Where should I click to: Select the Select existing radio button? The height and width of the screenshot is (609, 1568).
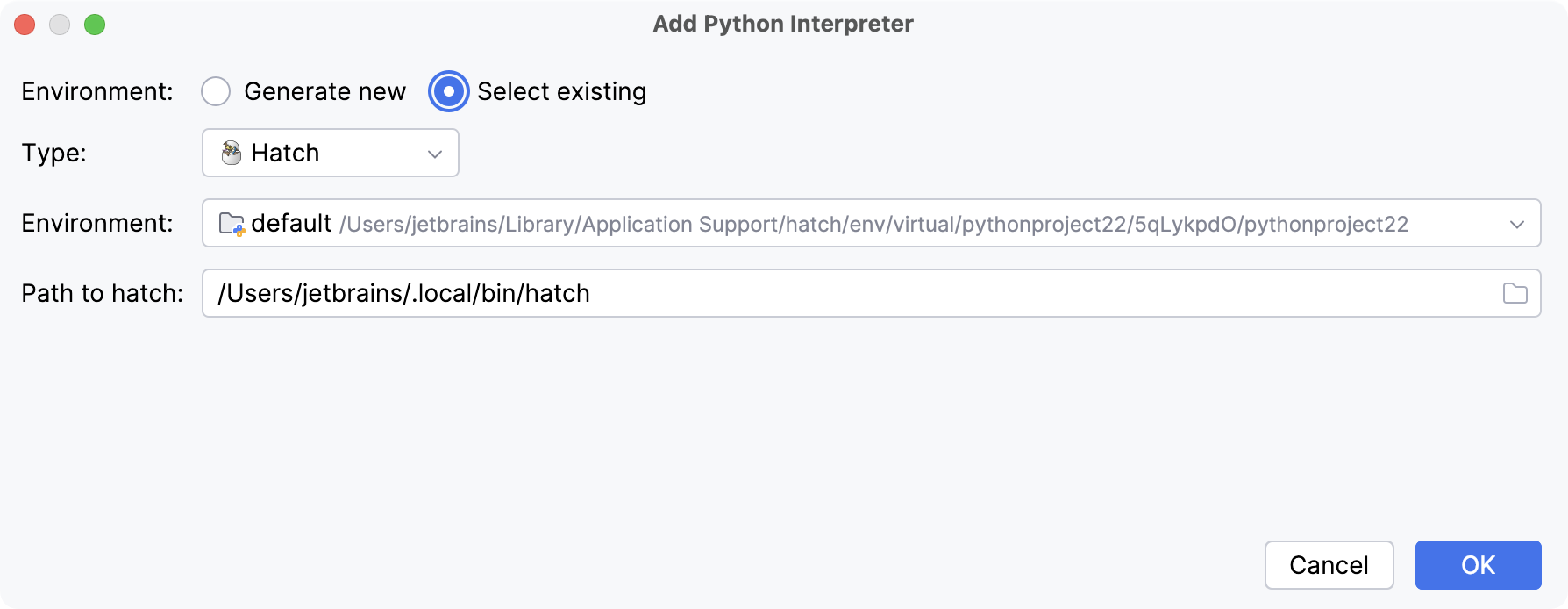[x=447, y=90]
